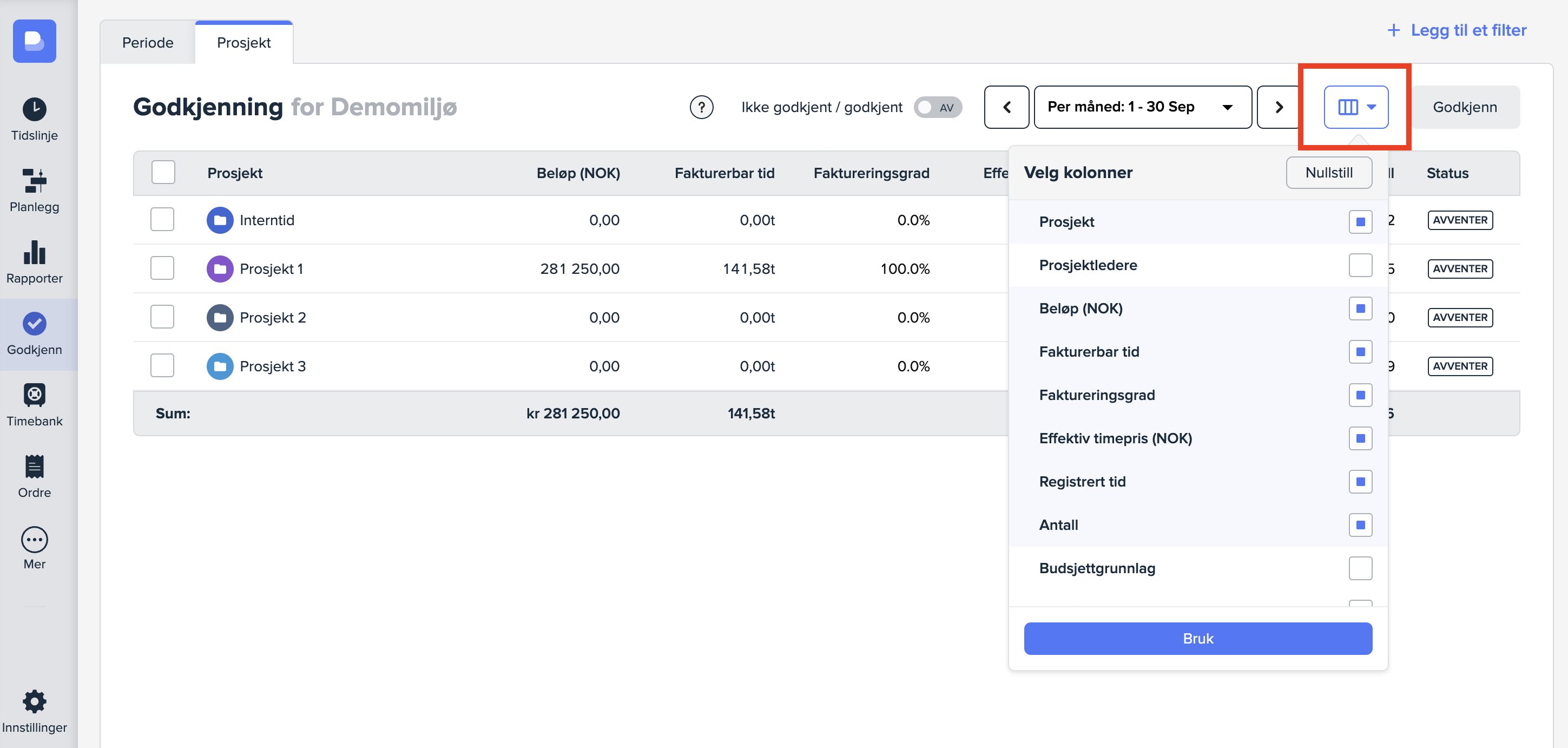Click the Mer three-dots icon
1568x748 pixels.
[34, 540]
